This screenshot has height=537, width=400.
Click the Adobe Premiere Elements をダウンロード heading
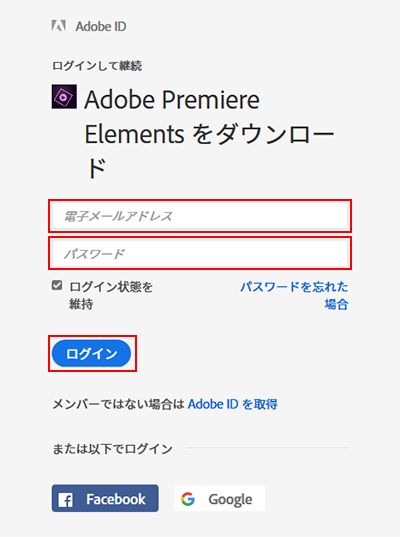209,134
